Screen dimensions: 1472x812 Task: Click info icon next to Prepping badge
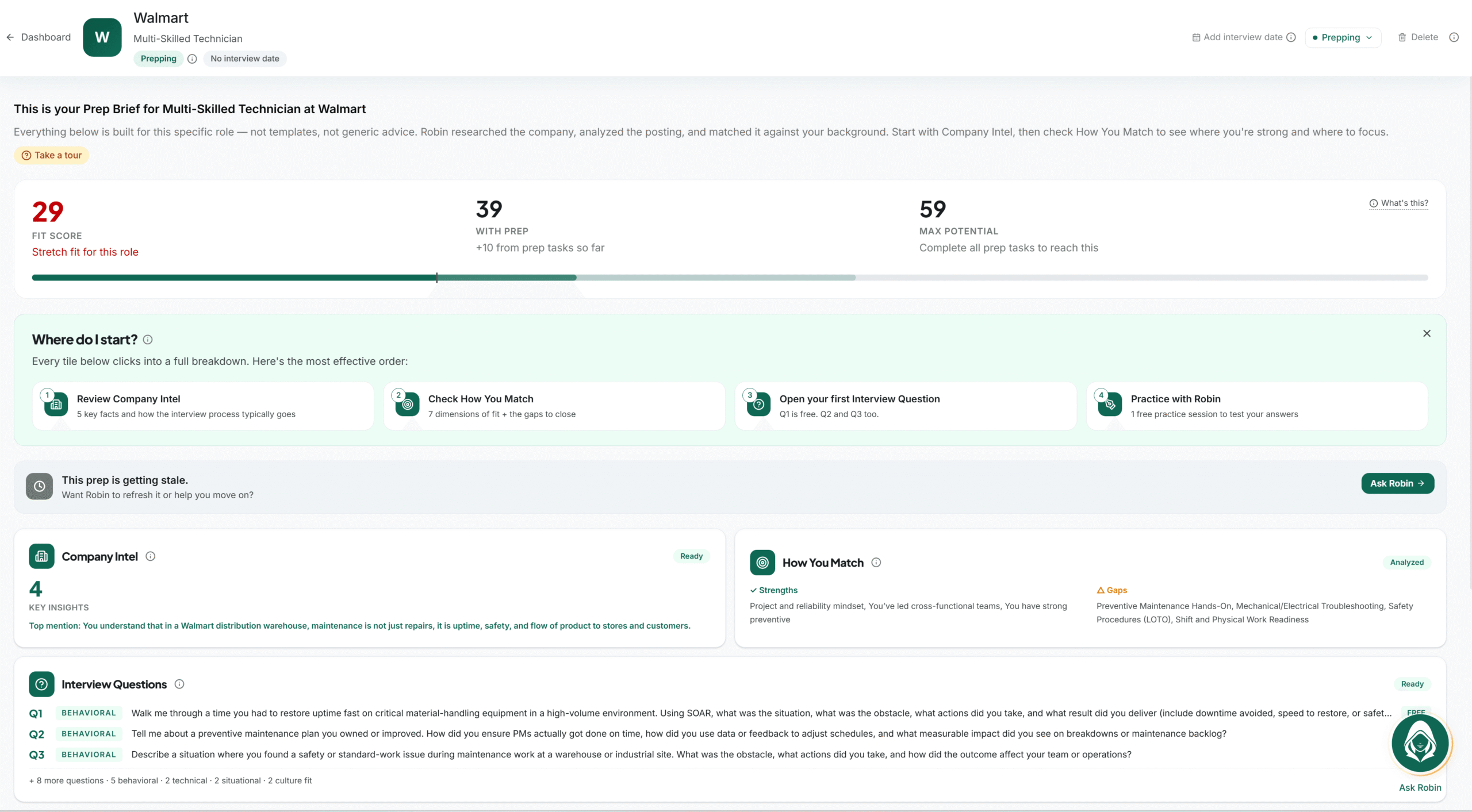point(192,59)
